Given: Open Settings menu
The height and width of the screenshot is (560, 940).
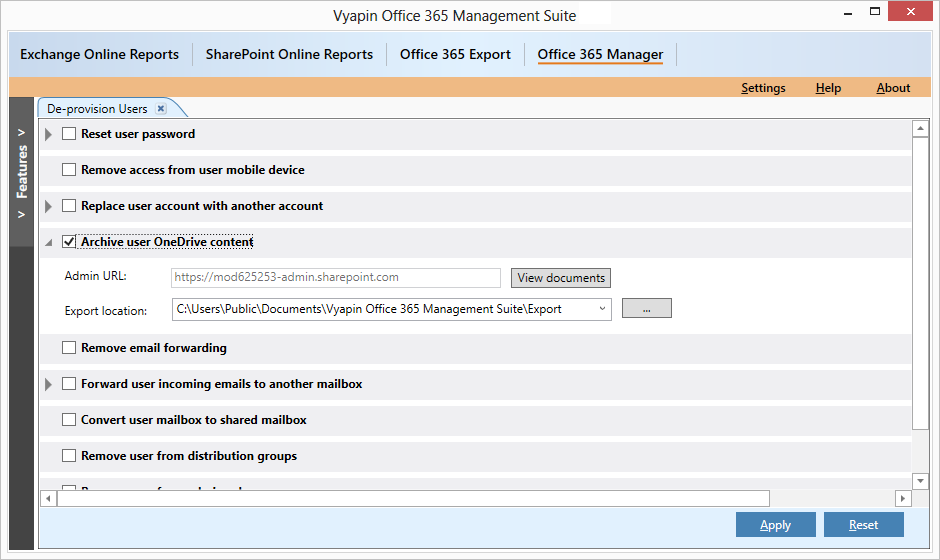Looking at the screenshot, I should [x=763, y=88].
